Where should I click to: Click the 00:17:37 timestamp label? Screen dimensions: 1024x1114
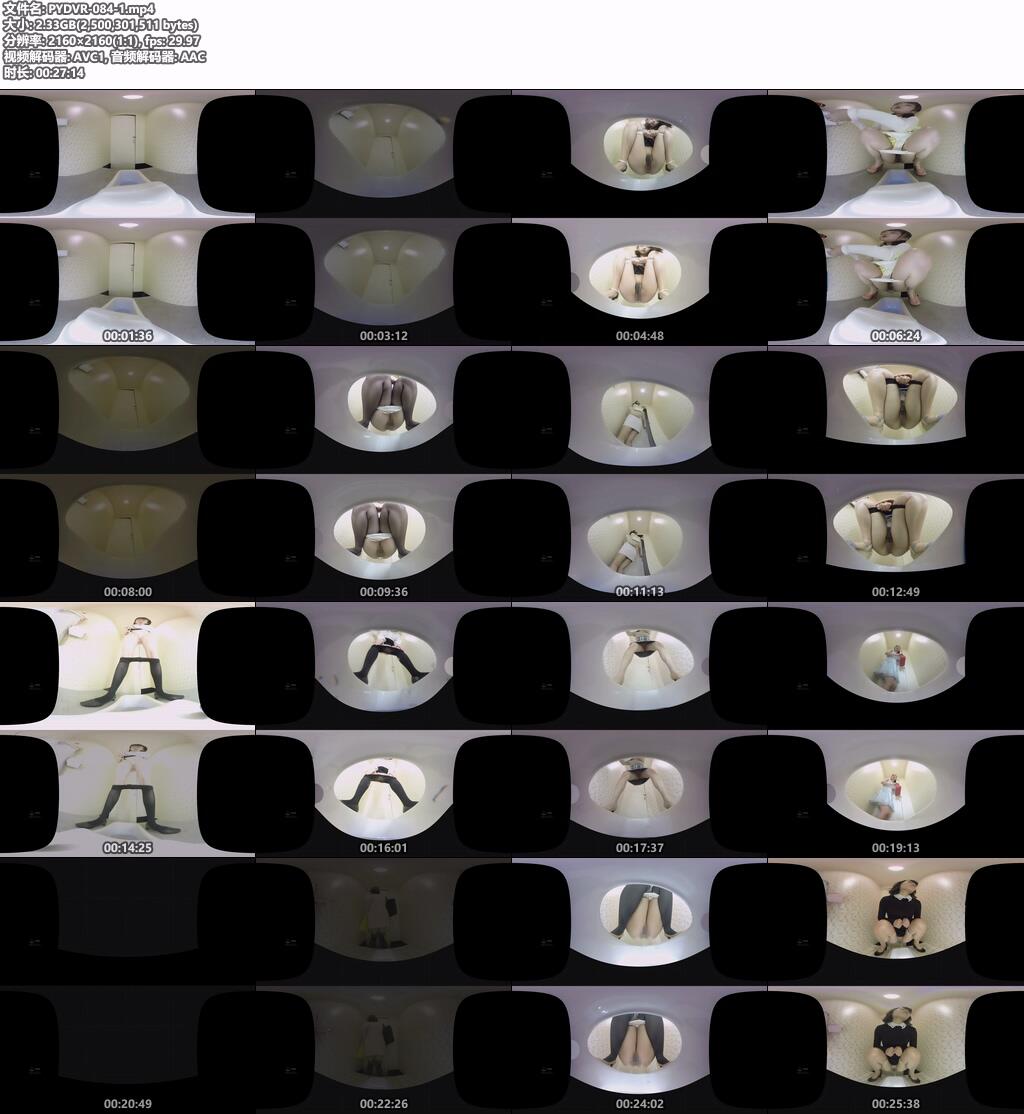pos(640,848)
